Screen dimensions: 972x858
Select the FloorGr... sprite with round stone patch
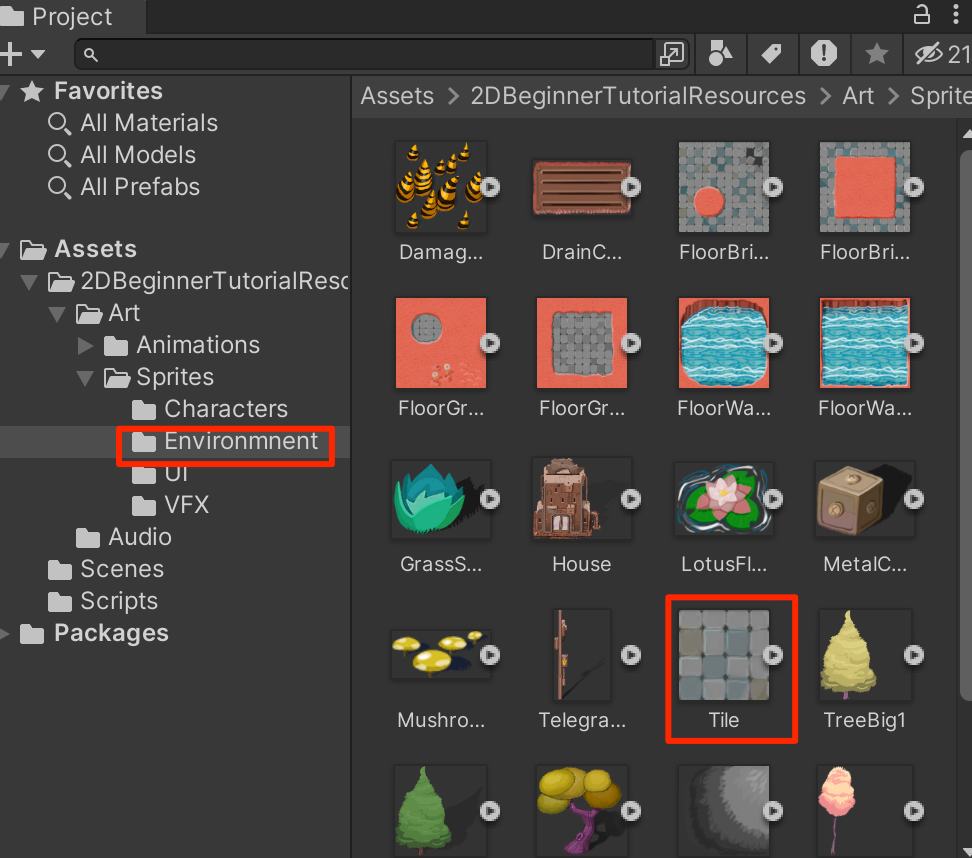pos(441,343)
